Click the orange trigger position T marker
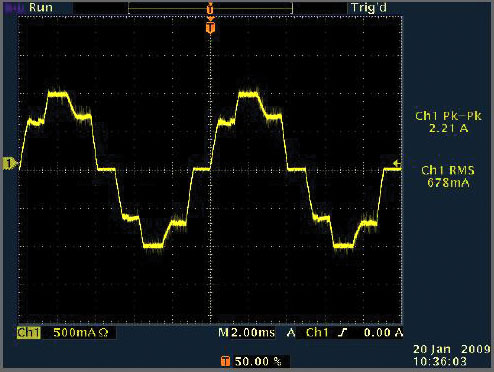The height and width of the screenshot is (372, 494). click(x=210, y=27)
